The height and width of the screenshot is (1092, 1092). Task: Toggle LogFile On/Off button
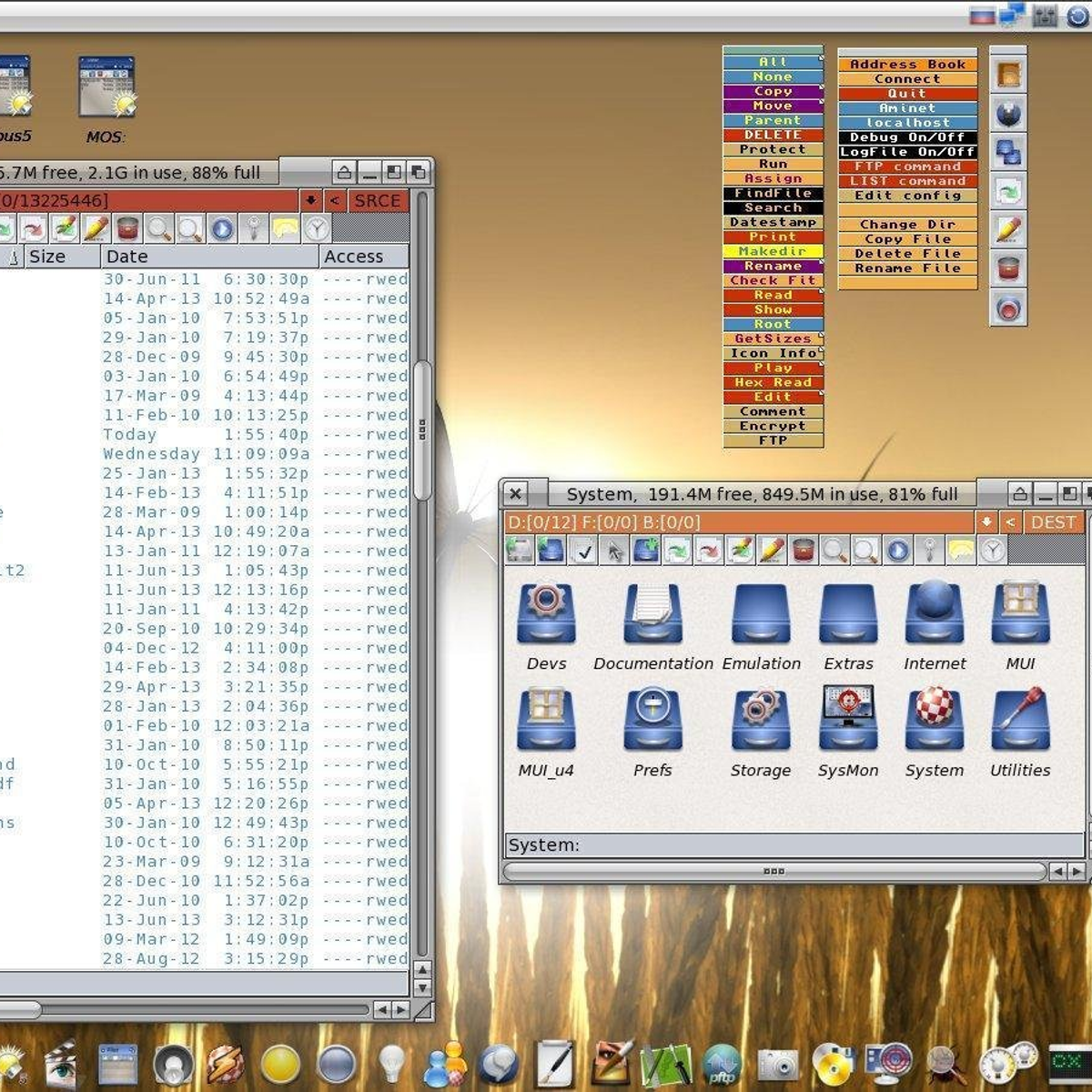pyautogui.click(x=907, y=152)
